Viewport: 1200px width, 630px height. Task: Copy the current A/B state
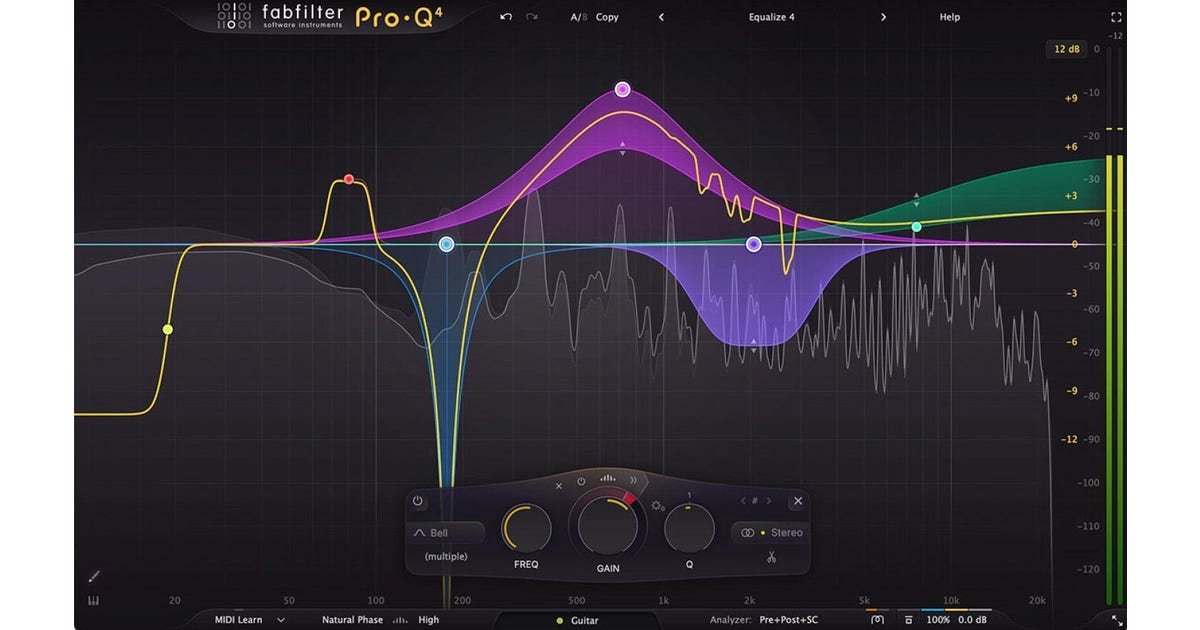(607, 17)
